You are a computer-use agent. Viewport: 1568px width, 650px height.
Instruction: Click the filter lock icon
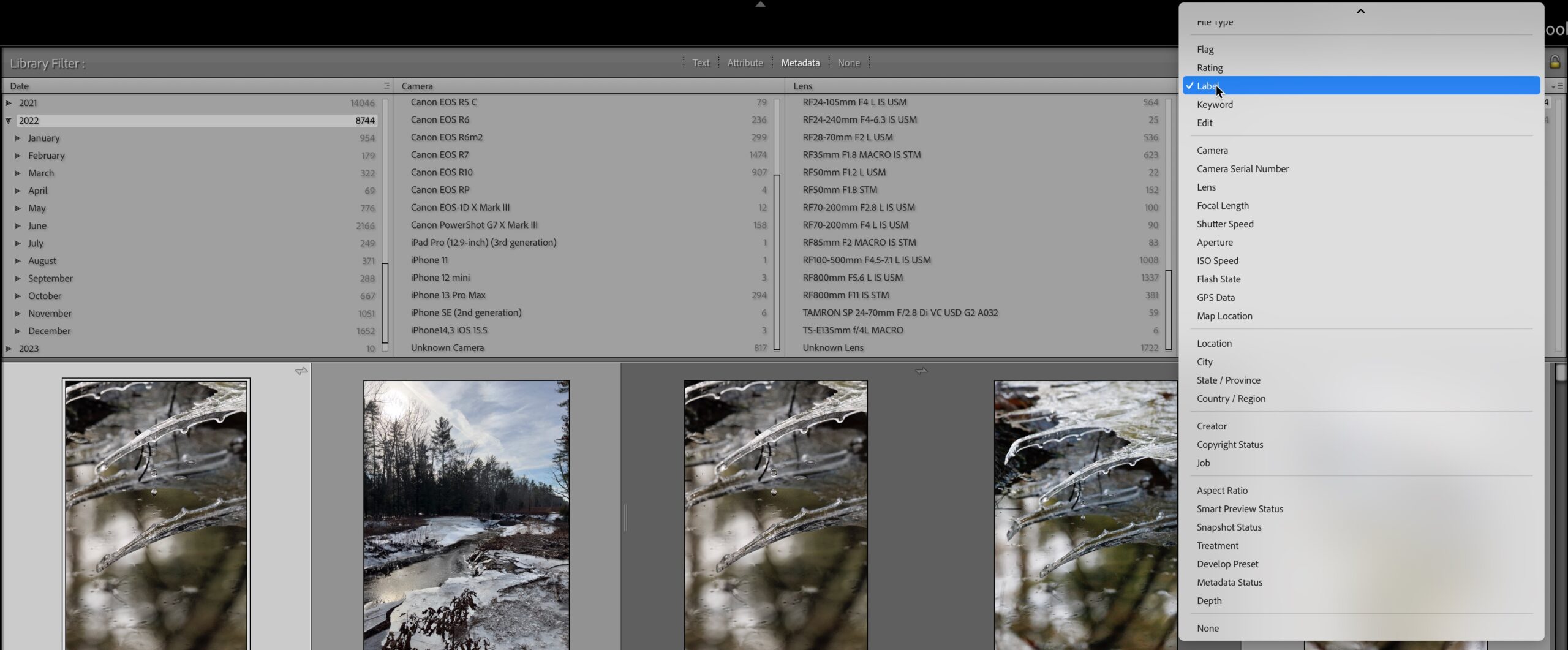[1555, 62]
